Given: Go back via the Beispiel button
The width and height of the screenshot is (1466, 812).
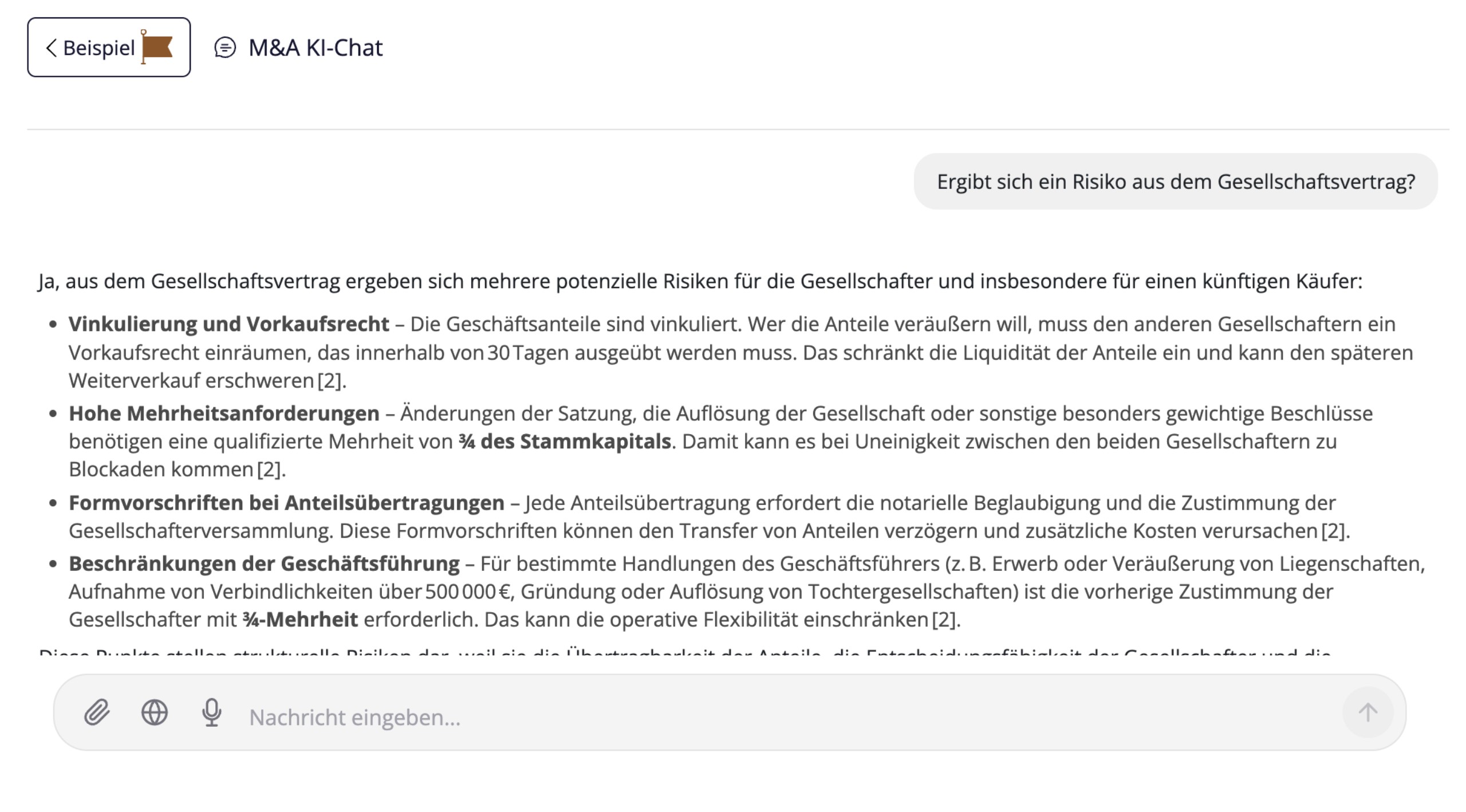Looking at the screenshot, I should click(x=98, y=48).
